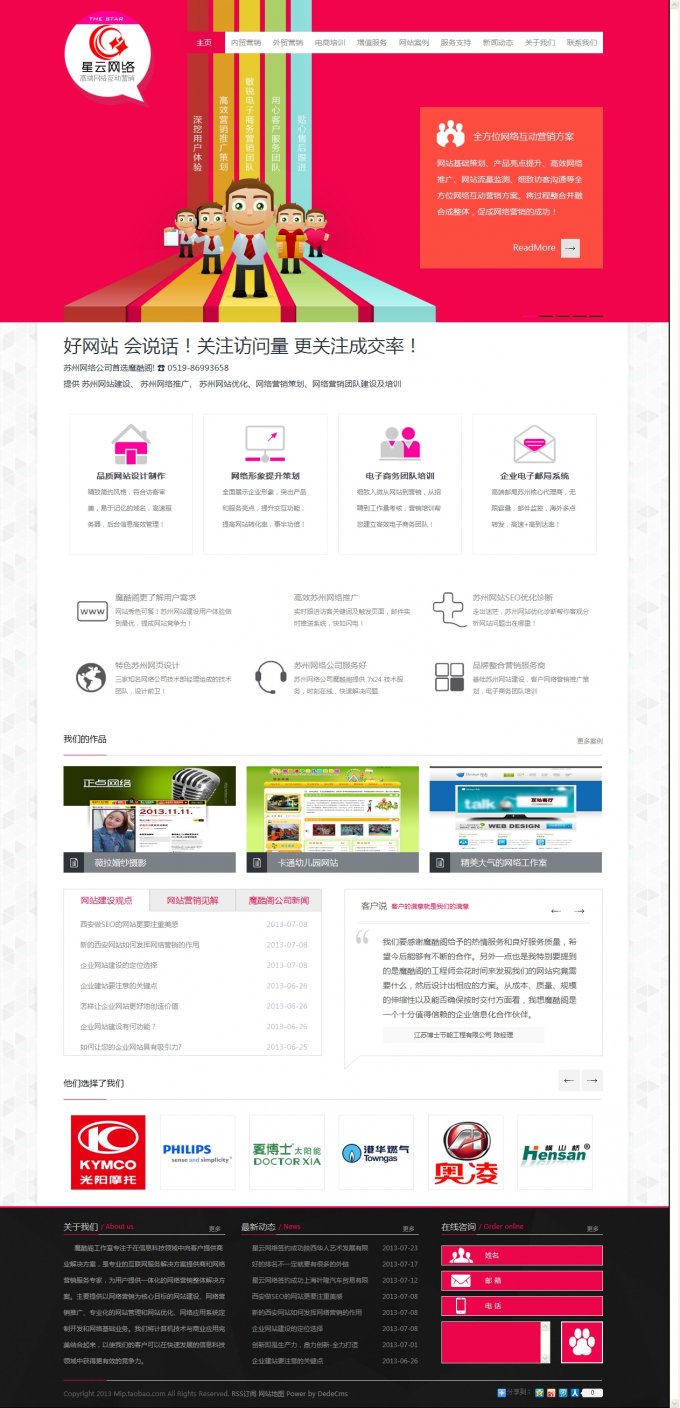Open 更多 link in 在线咨询 footer section
The image size is (680, 1408).
(593, 1228)
